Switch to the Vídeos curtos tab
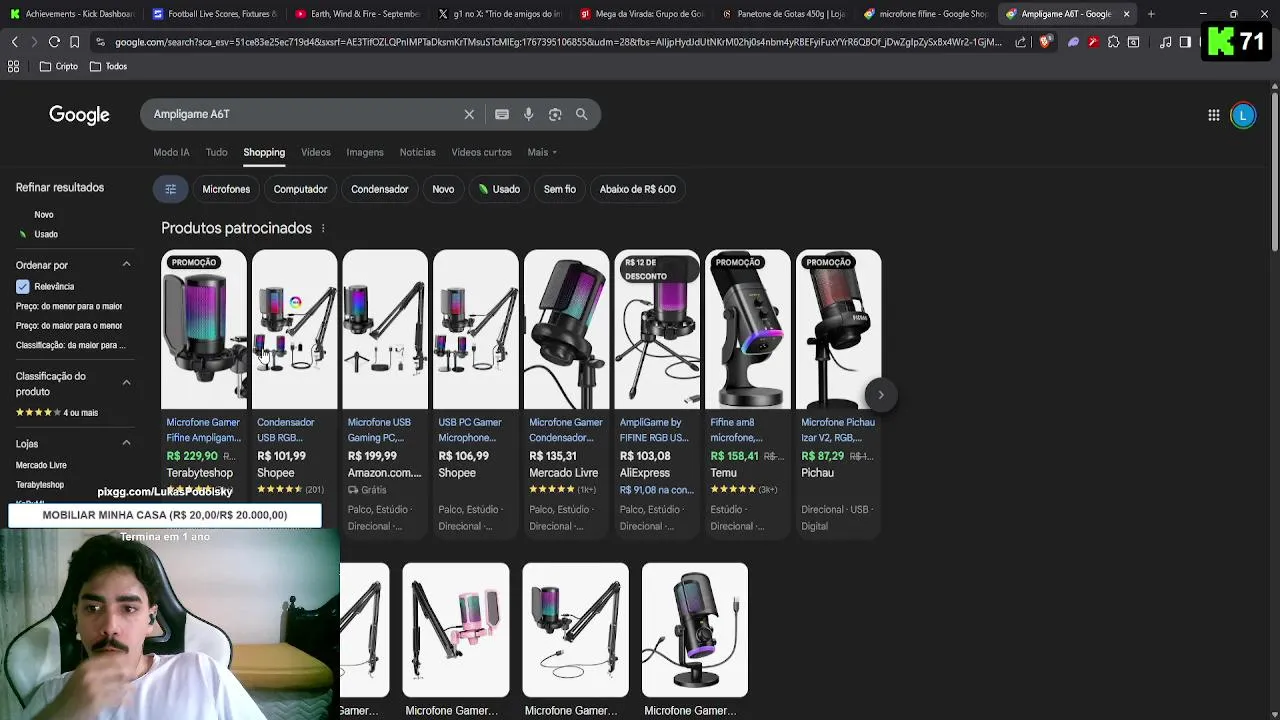This screenshot has height=720, width=1280. pyautogui.click(x=481, y=152)
